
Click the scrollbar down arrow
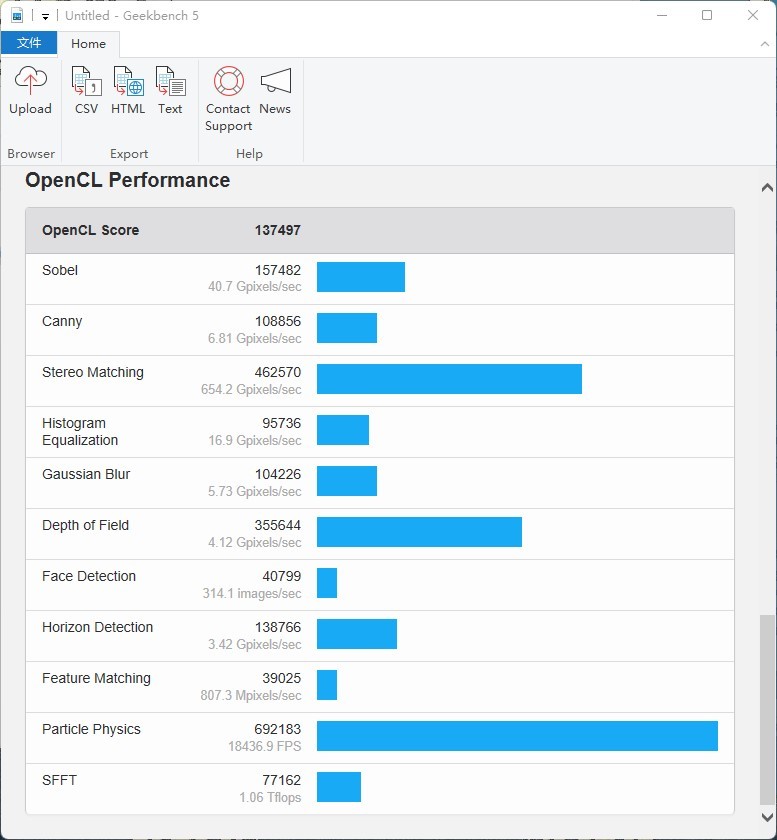click(767, 817)
